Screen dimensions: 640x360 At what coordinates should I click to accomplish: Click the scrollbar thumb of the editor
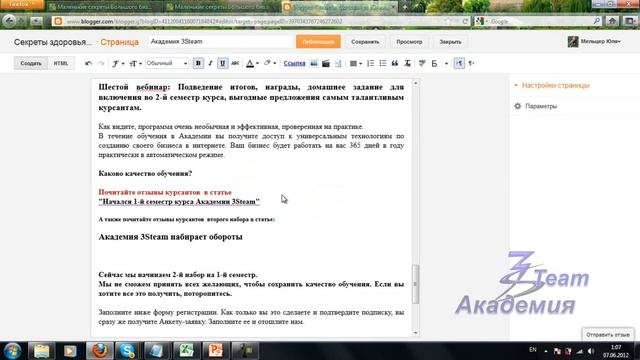416,284
